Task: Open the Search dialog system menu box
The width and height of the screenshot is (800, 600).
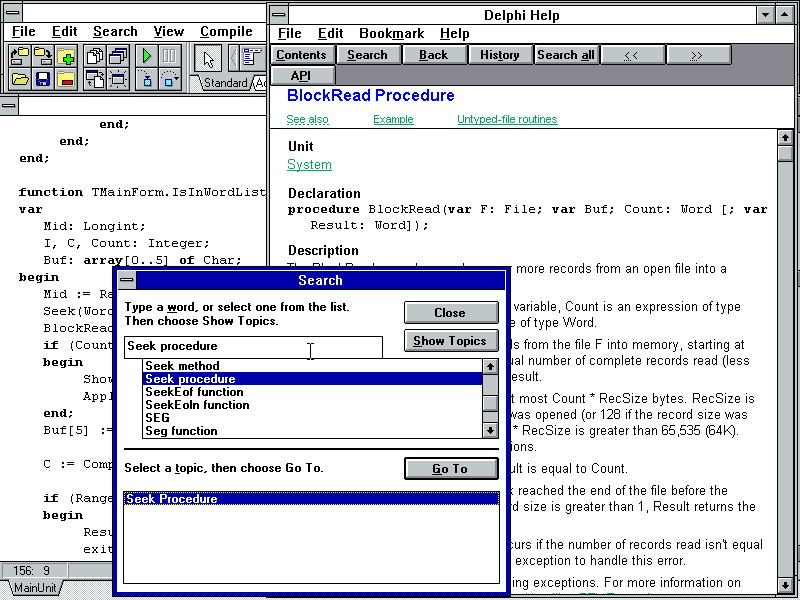Action: click(127, 280)
